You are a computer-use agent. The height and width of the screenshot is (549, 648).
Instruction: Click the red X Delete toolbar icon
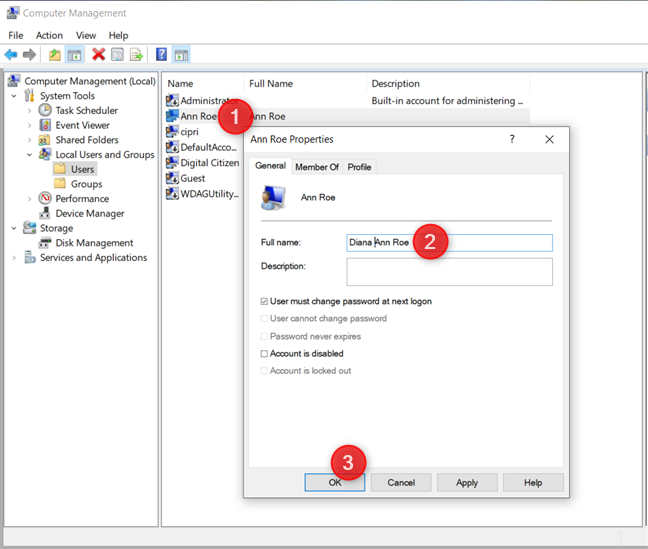point(98,54)
